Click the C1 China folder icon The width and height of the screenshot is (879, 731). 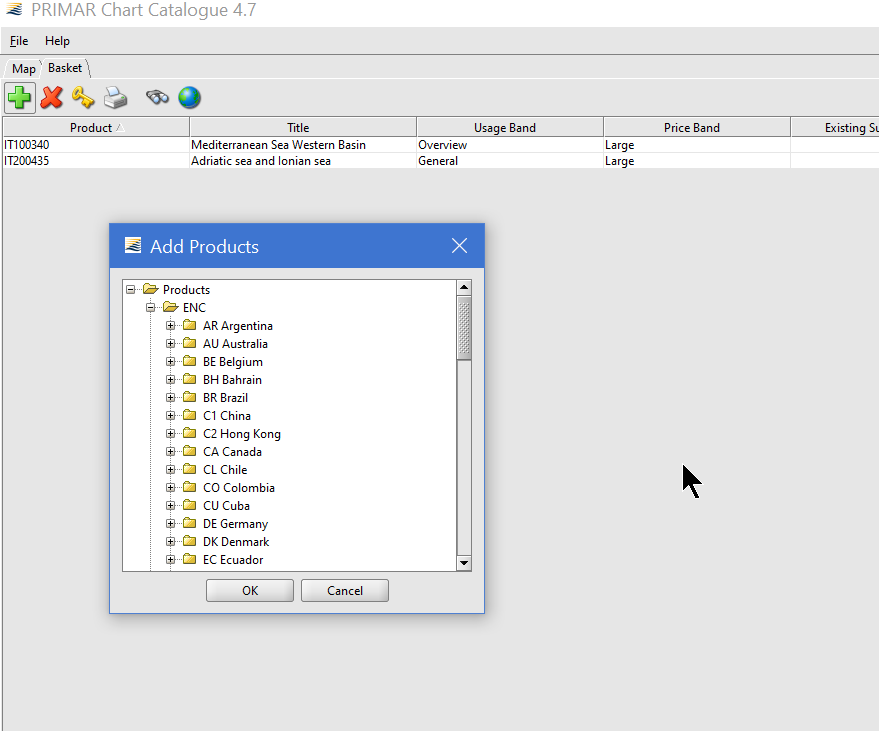point(189,415)
